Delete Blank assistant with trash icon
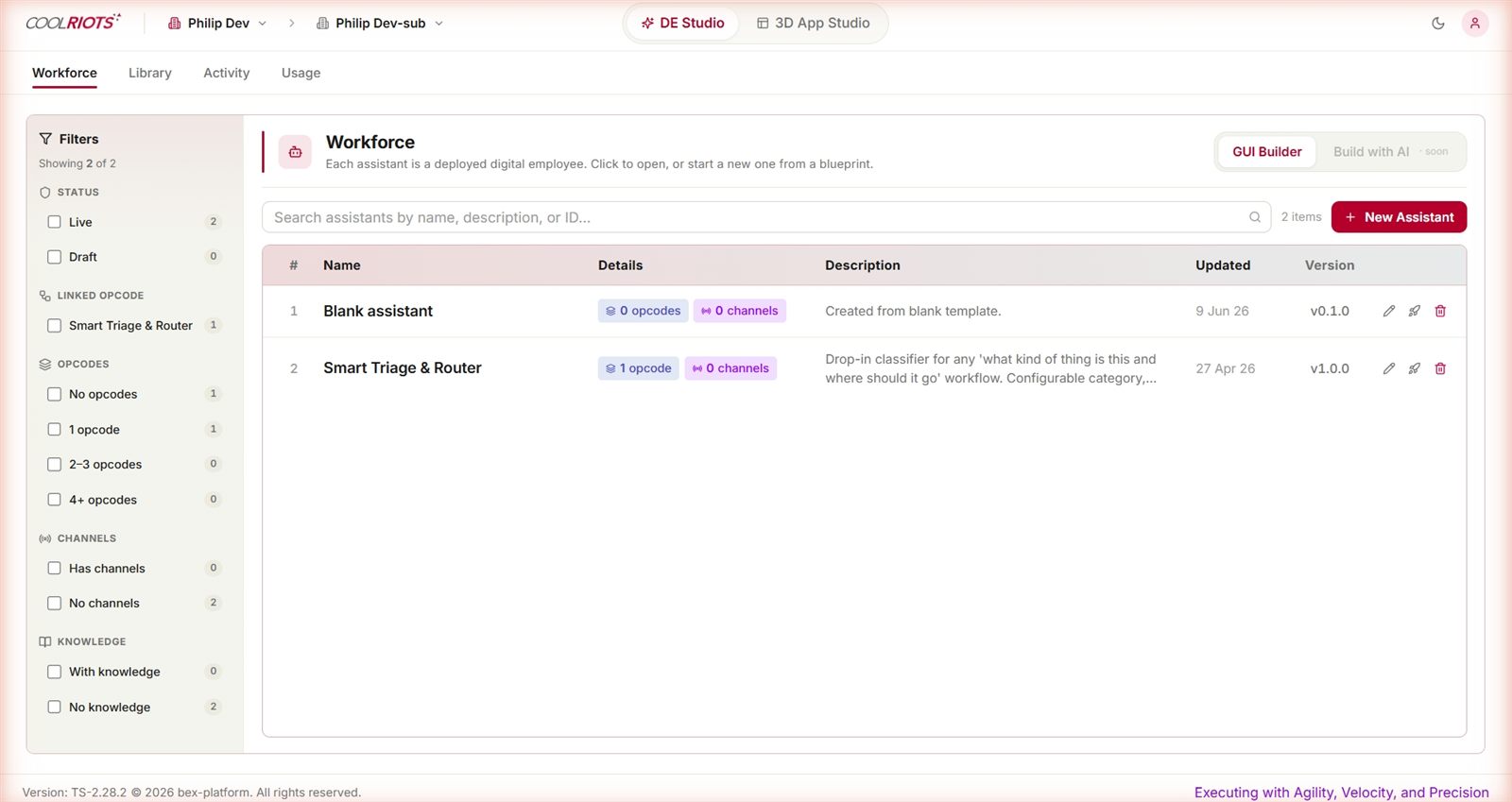Viewport: 1512px width, 802px height. coord(1440,311)
